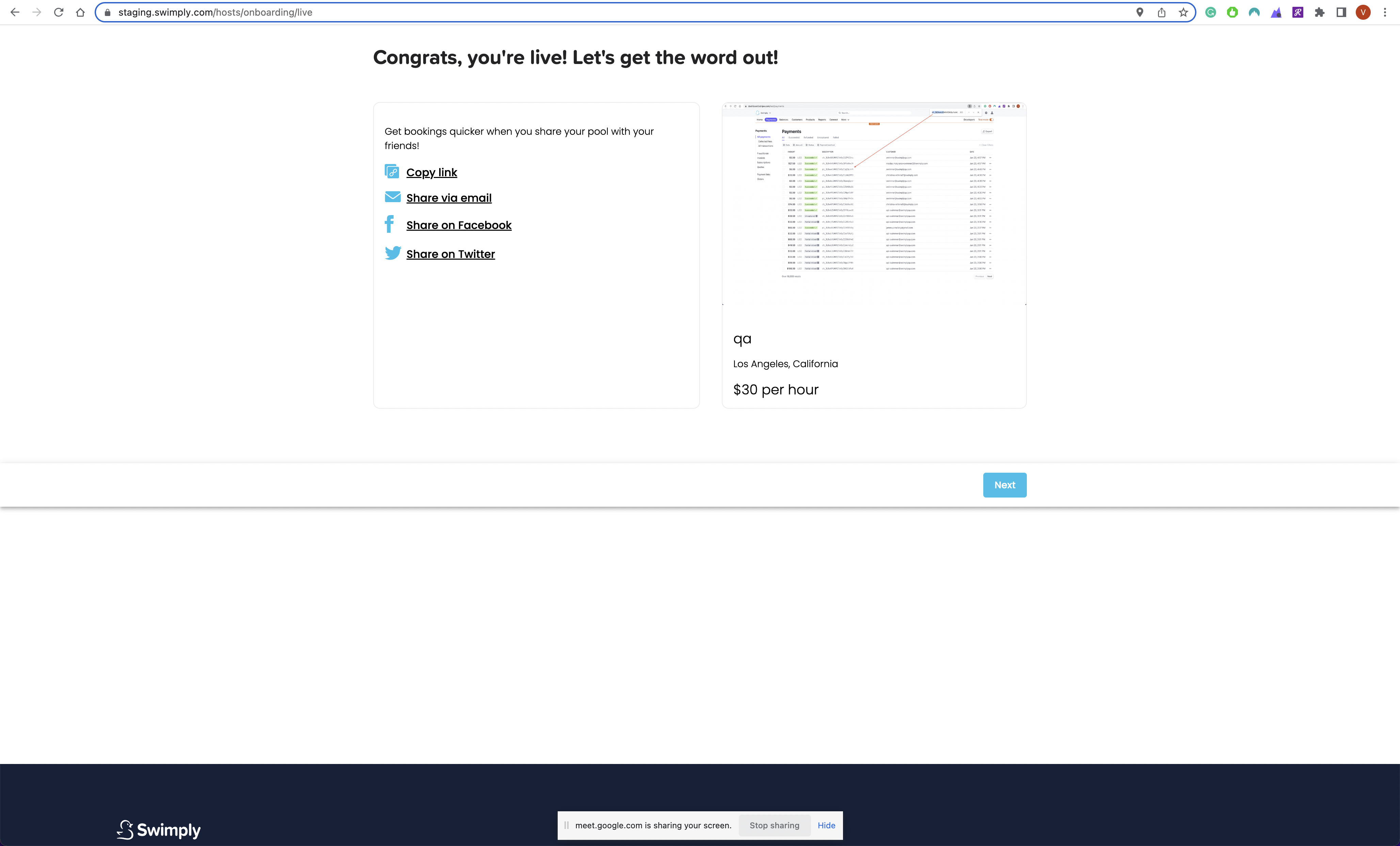Click the Twitter bird icon
This screenshot has width=1400, height=846.
pyautogui.click(x=393, y=253)
